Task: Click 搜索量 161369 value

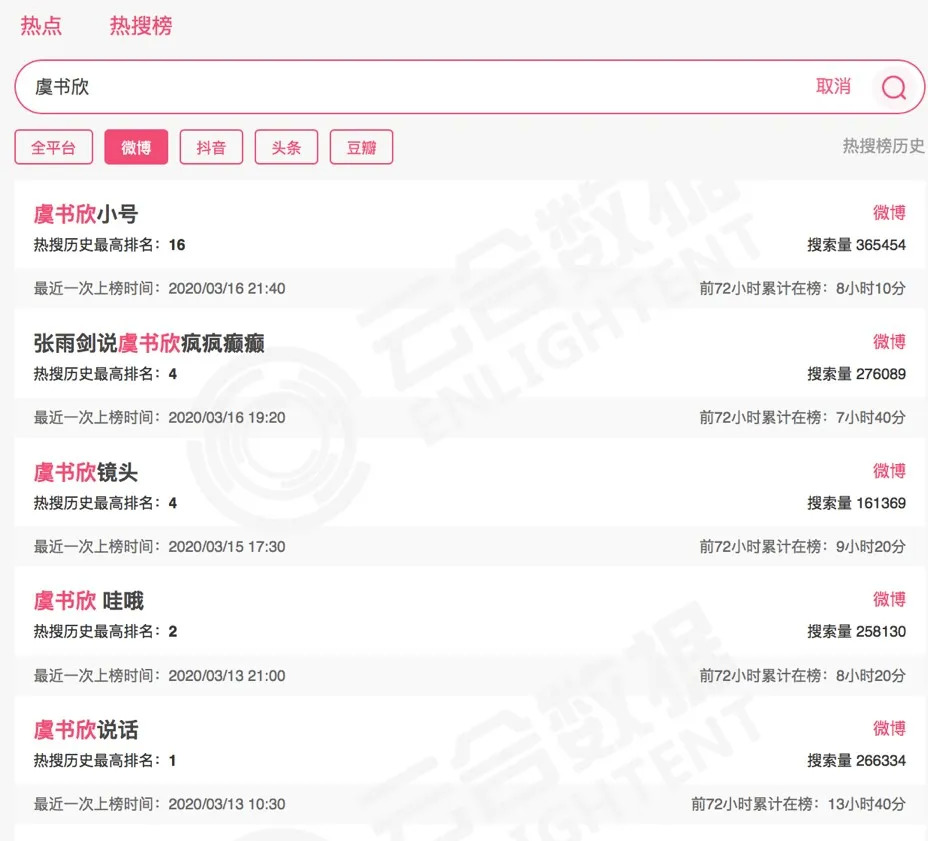Action: click(856, 503)
